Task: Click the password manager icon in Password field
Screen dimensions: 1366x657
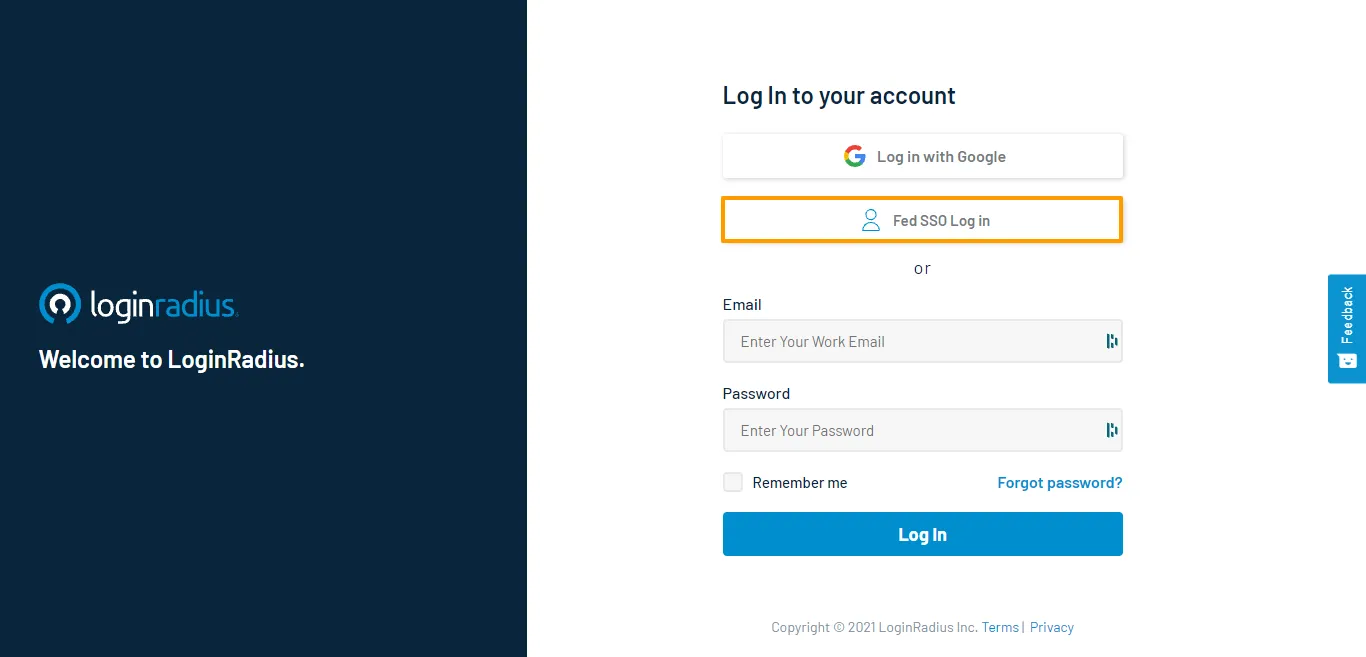Action: 1111,430
